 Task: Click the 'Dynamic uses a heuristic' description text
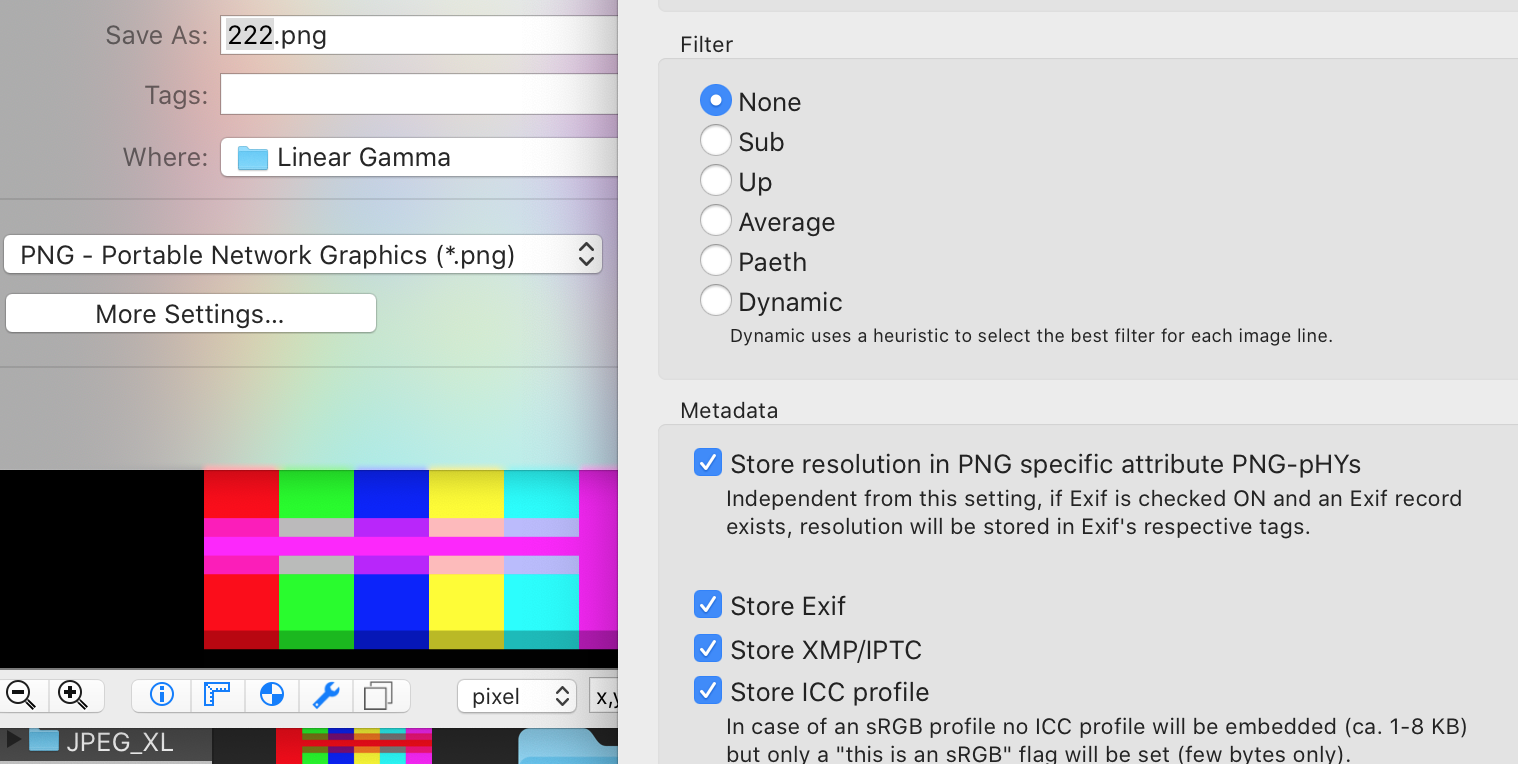point(1031,336)
